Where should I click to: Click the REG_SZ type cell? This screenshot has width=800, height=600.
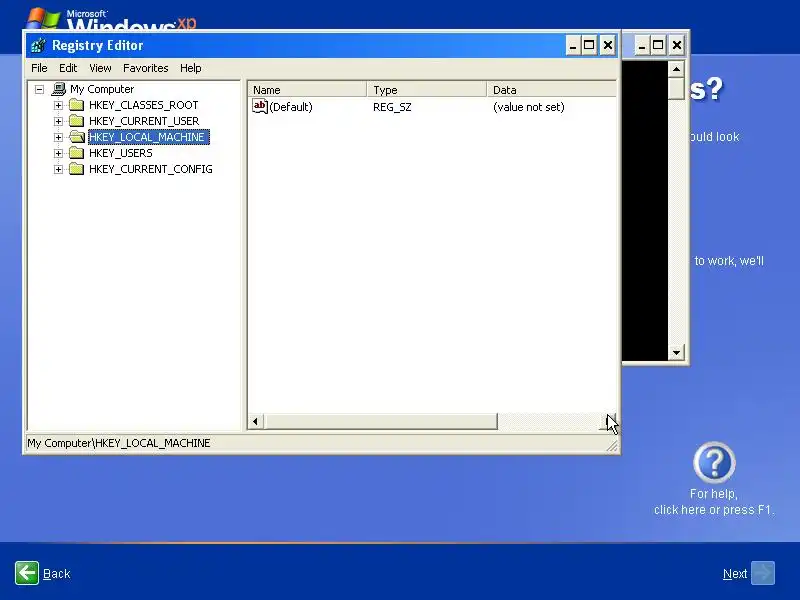pyautogui.click(x=392, y=107)
